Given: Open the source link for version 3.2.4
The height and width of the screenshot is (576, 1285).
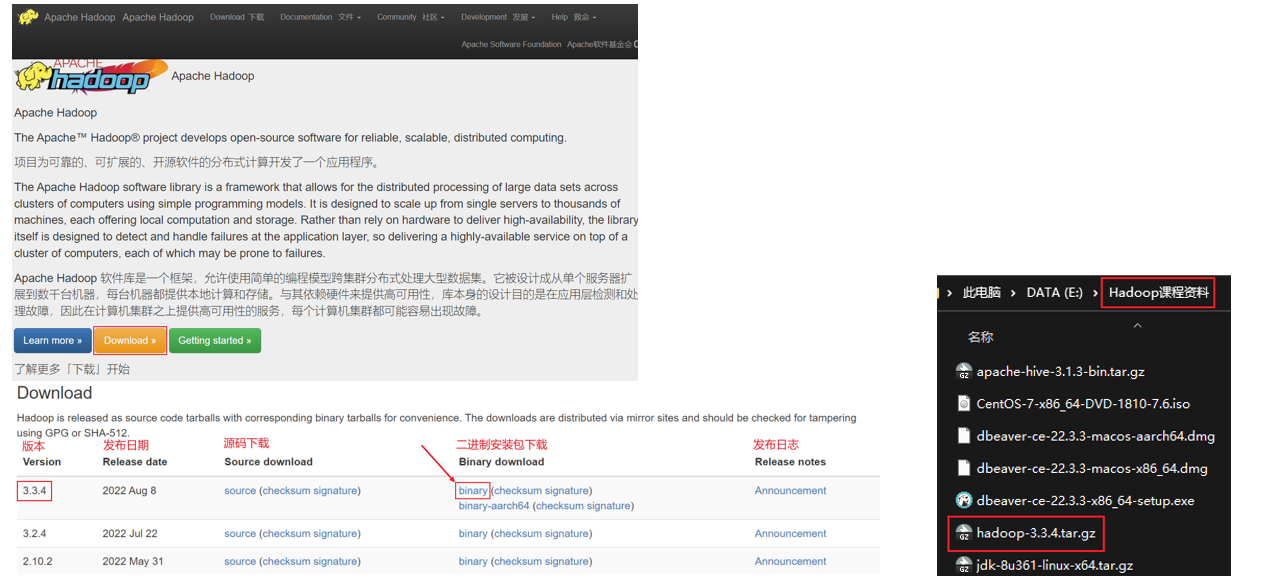Looking at the screenshot, I should point(240,534).
